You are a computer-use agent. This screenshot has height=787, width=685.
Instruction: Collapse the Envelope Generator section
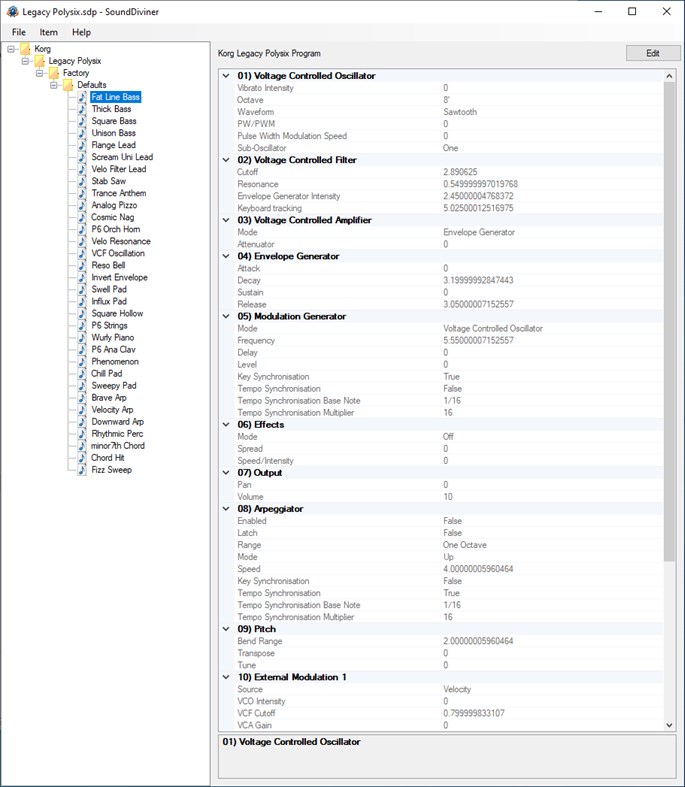pos(226,256)
